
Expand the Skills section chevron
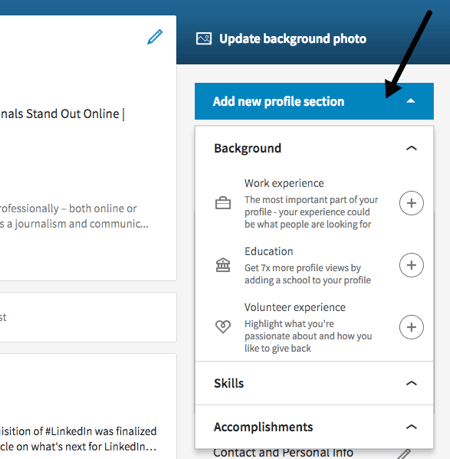click(x=412, y=383)
